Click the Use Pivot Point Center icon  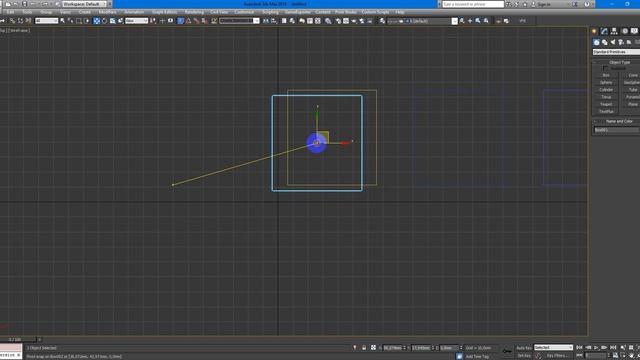[153, 21]
